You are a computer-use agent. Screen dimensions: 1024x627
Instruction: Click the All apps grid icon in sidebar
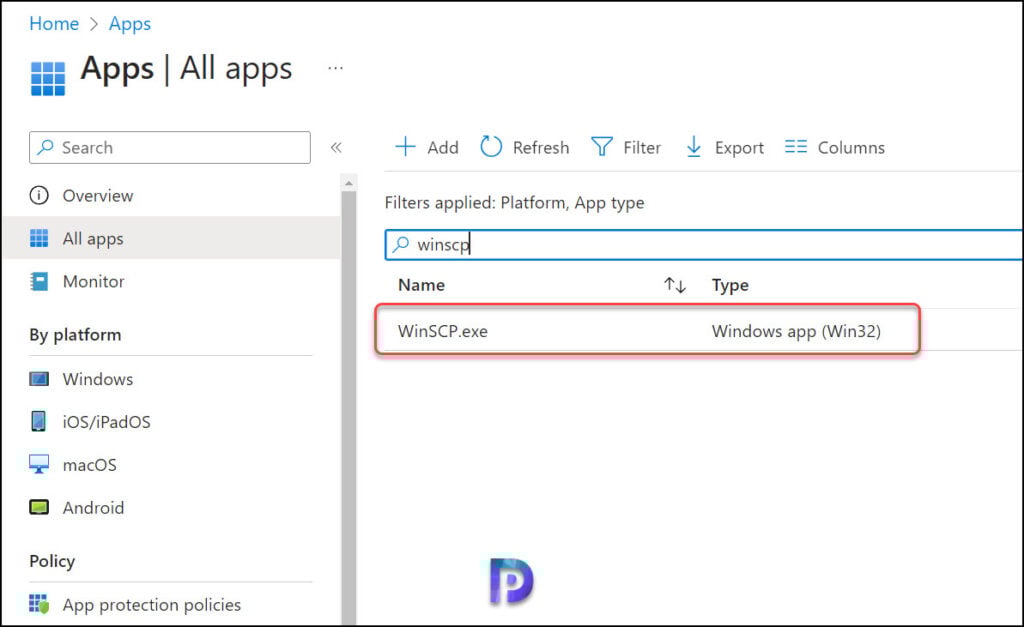39,238
